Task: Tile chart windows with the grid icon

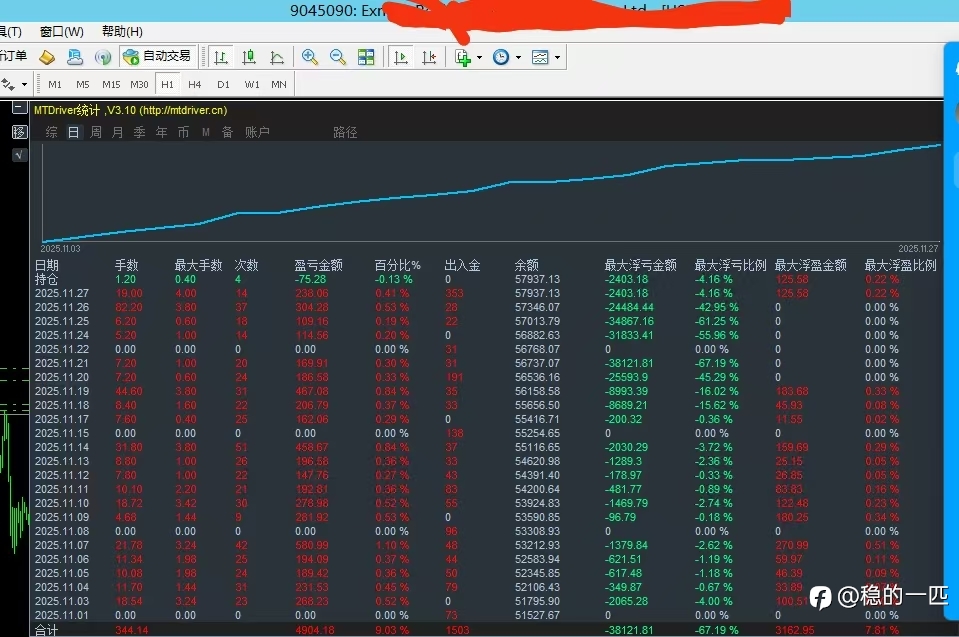Action: pos(366,57)
